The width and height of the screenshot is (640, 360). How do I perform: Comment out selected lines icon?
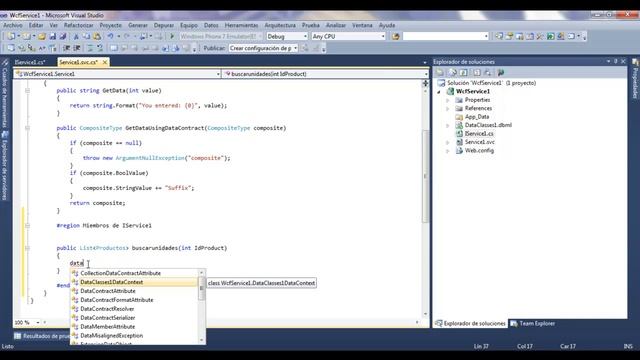90,48
